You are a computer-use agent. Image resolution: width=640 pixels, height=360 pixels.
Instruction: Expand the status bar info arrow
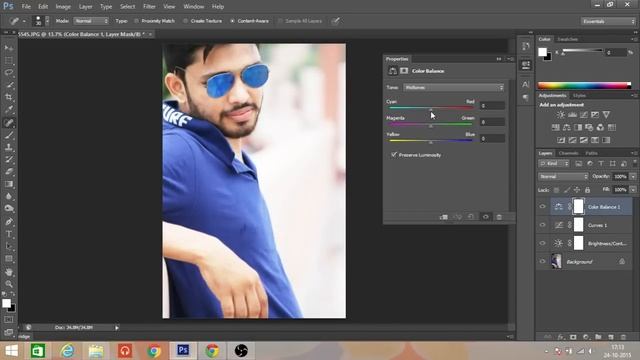pyautogui.click(x=117, y=327)
